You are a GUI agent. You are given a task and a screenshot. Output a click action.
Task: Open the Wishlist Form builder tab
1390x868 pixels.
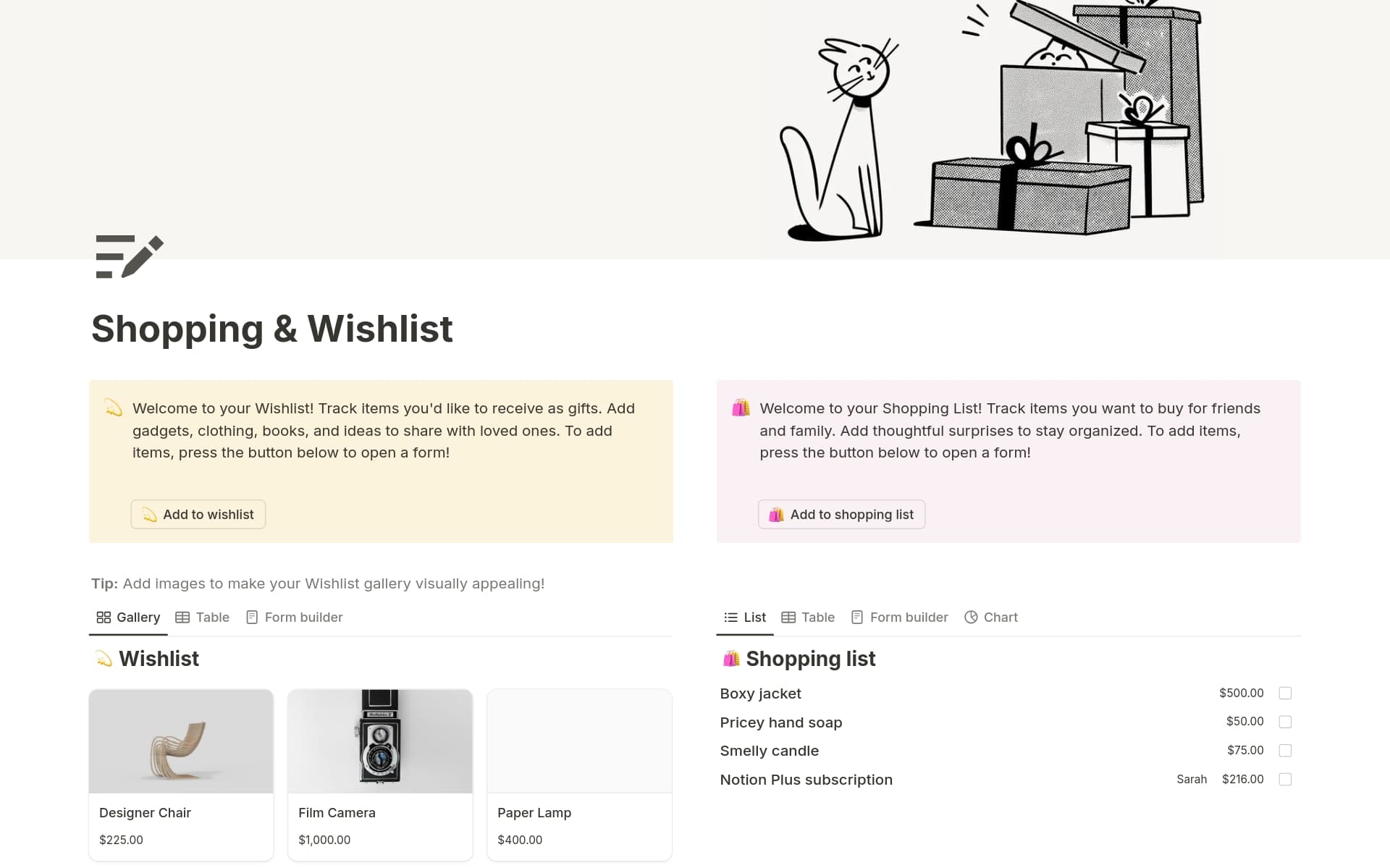tap(294, 618)
